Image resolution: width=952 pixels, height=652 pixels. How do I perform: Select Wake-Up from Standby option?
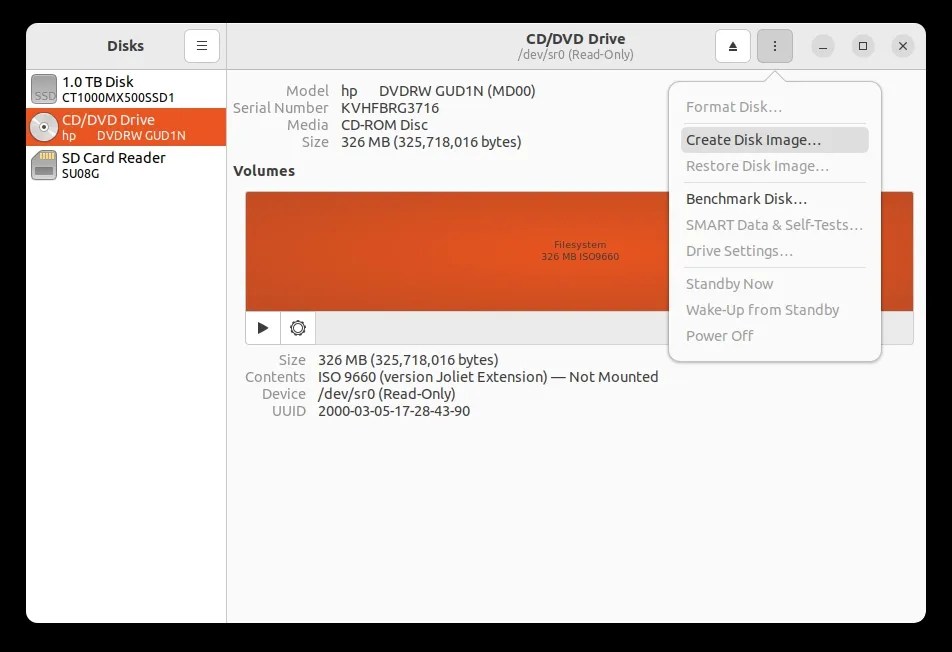pyautogui.click(x=763, y=309)
